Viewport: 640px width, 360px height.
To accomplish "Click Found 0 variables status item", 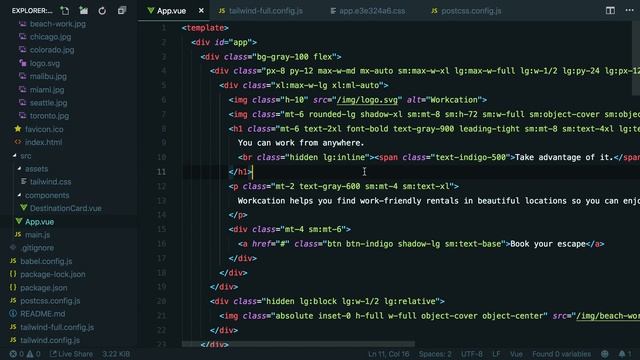I will pyautogui.click(x=561, y=354).
